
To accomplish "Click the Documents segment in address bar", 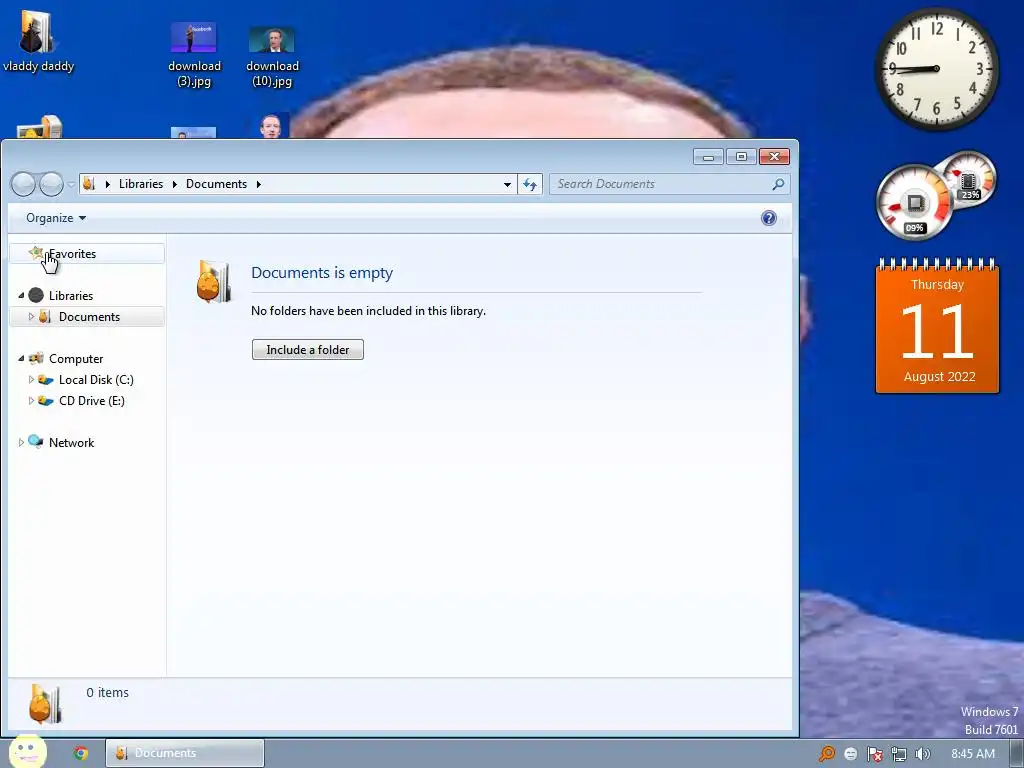I will tap(216, 184).
